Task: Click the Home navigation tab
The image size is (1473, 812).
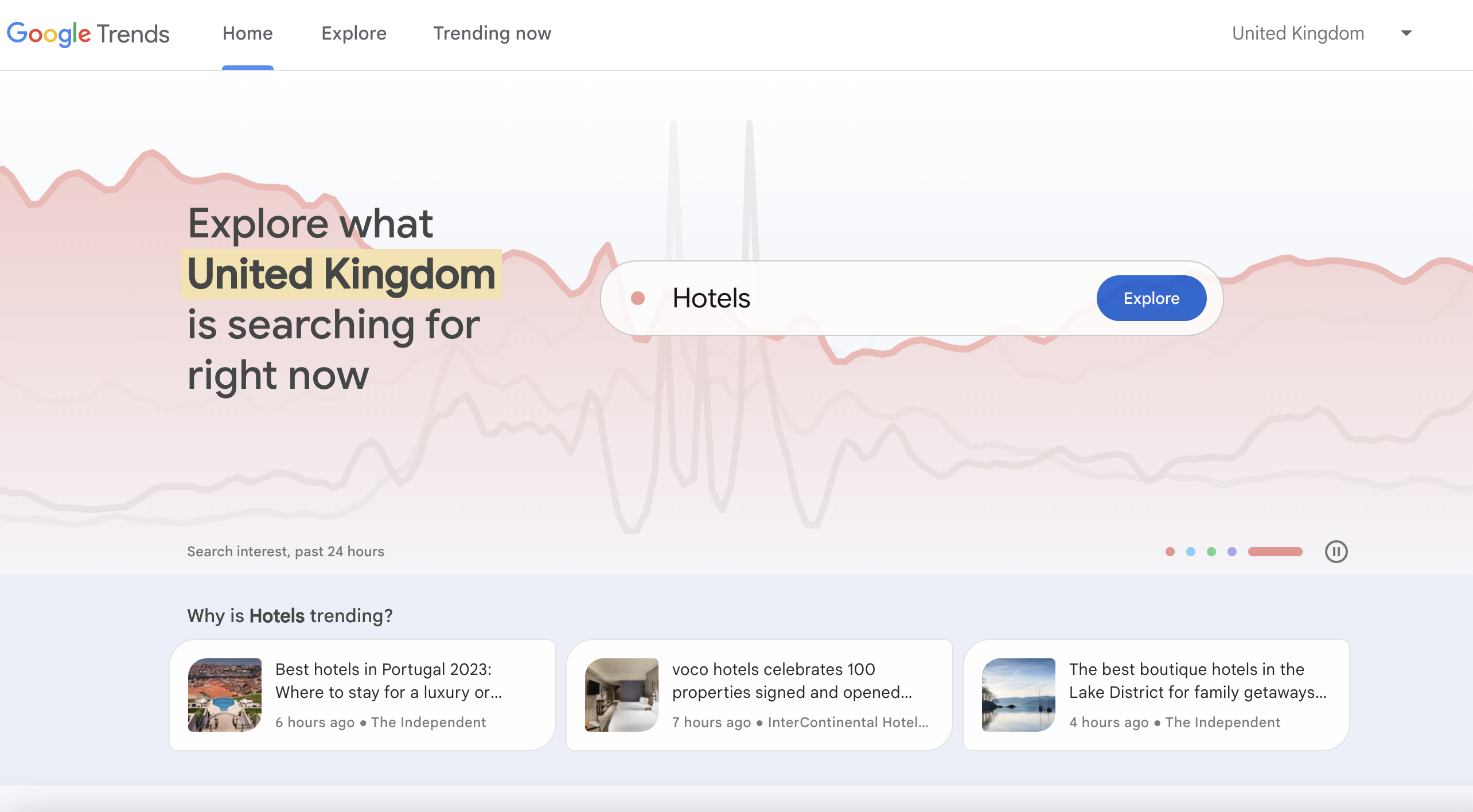Action: 247,33
